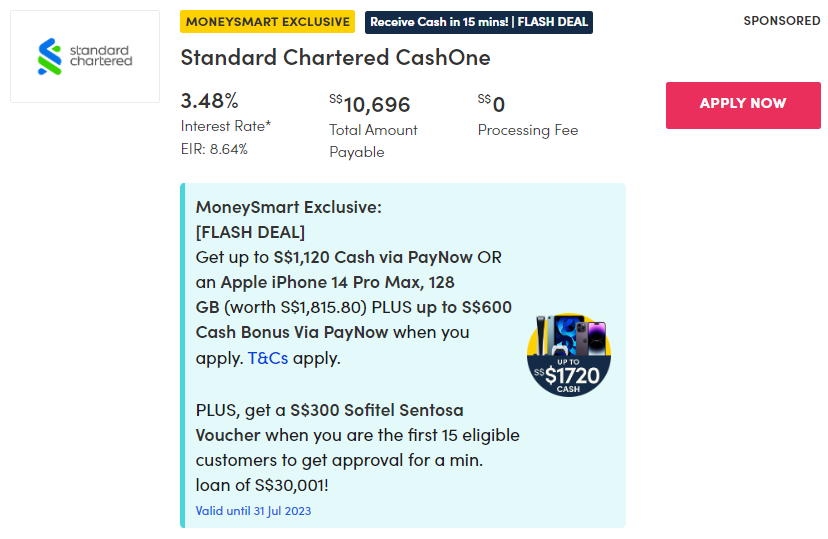The height and width of the screenshot is (539, 828).
Task: Click the Processing Fee label
Action: [528, 130]
